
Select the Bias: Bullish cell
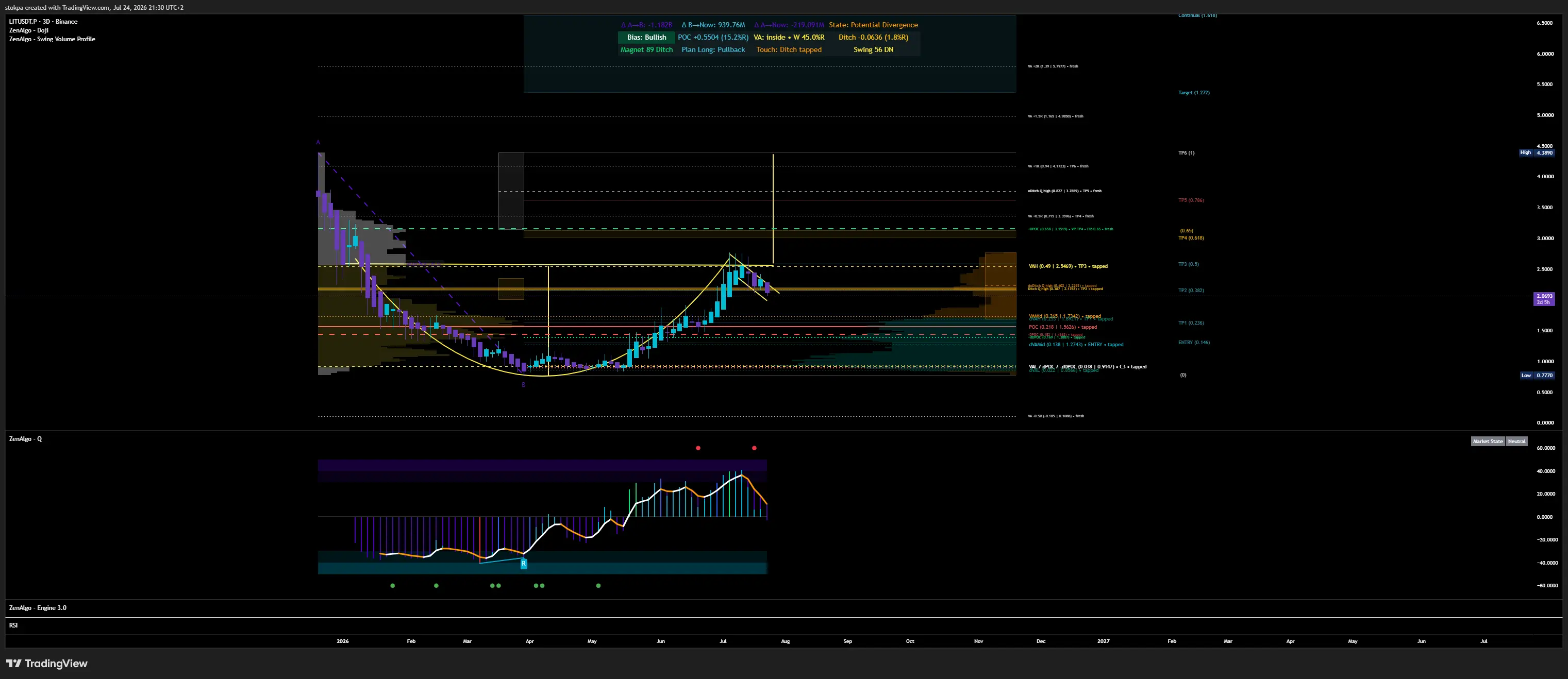pos(646,37)
